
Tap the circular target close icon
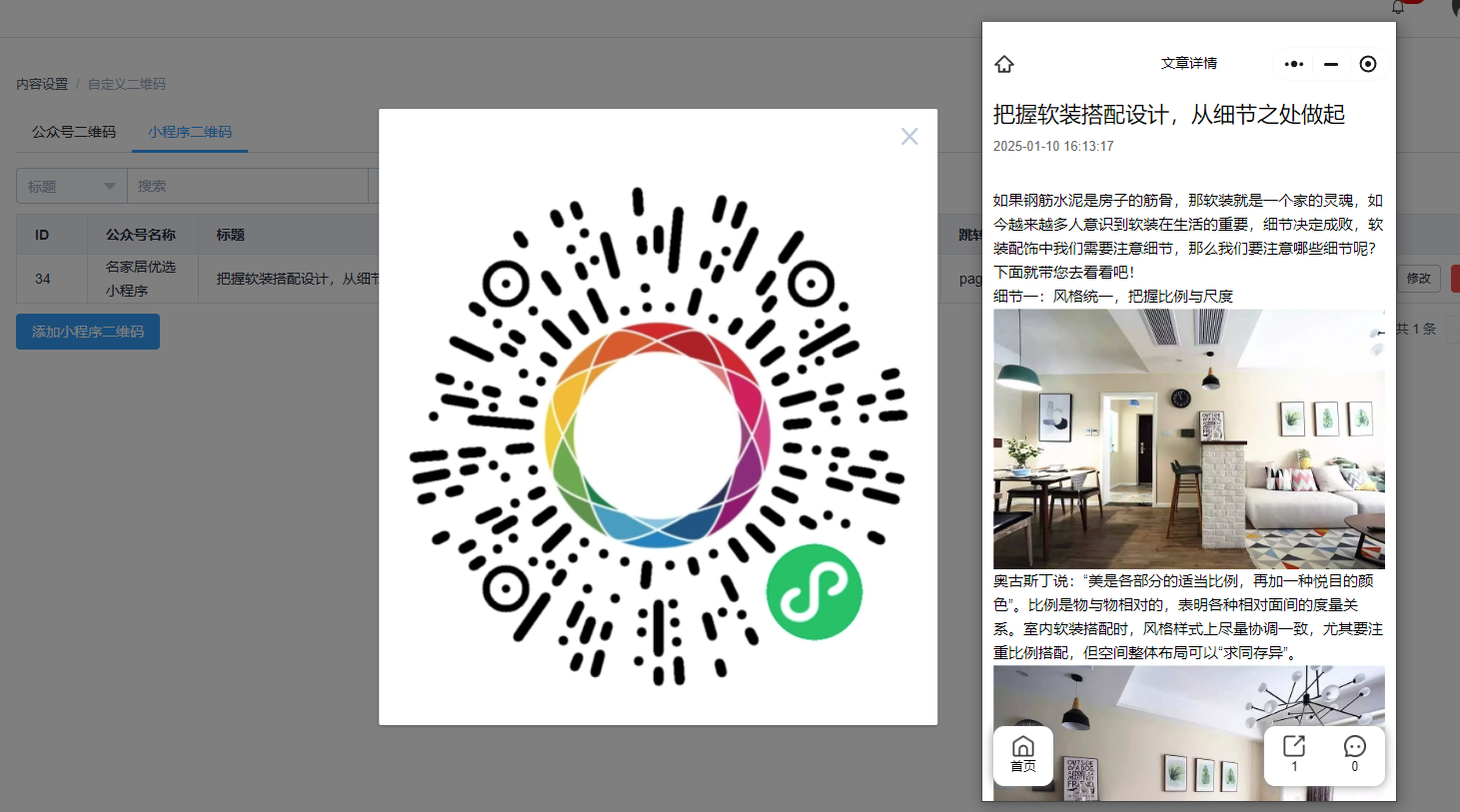pyautogui.click(x=1368, y=64)
